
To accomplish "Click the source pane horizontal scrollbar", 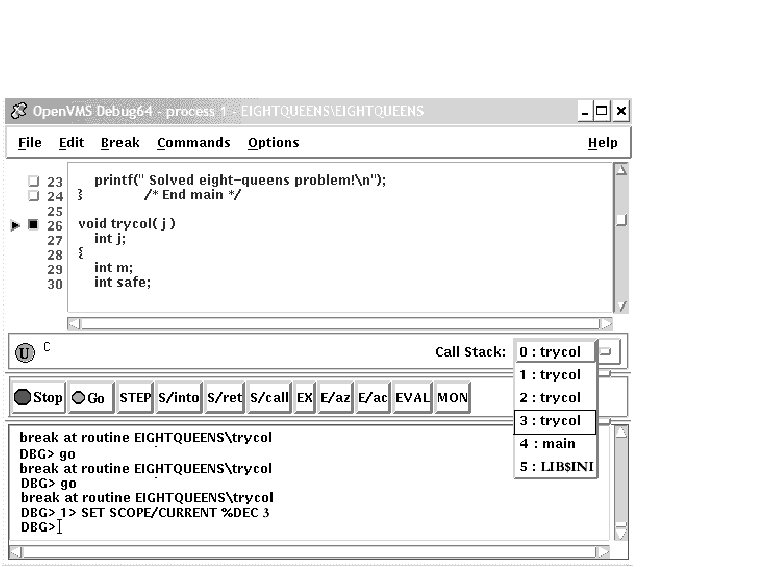I will [x=340, y=323].
